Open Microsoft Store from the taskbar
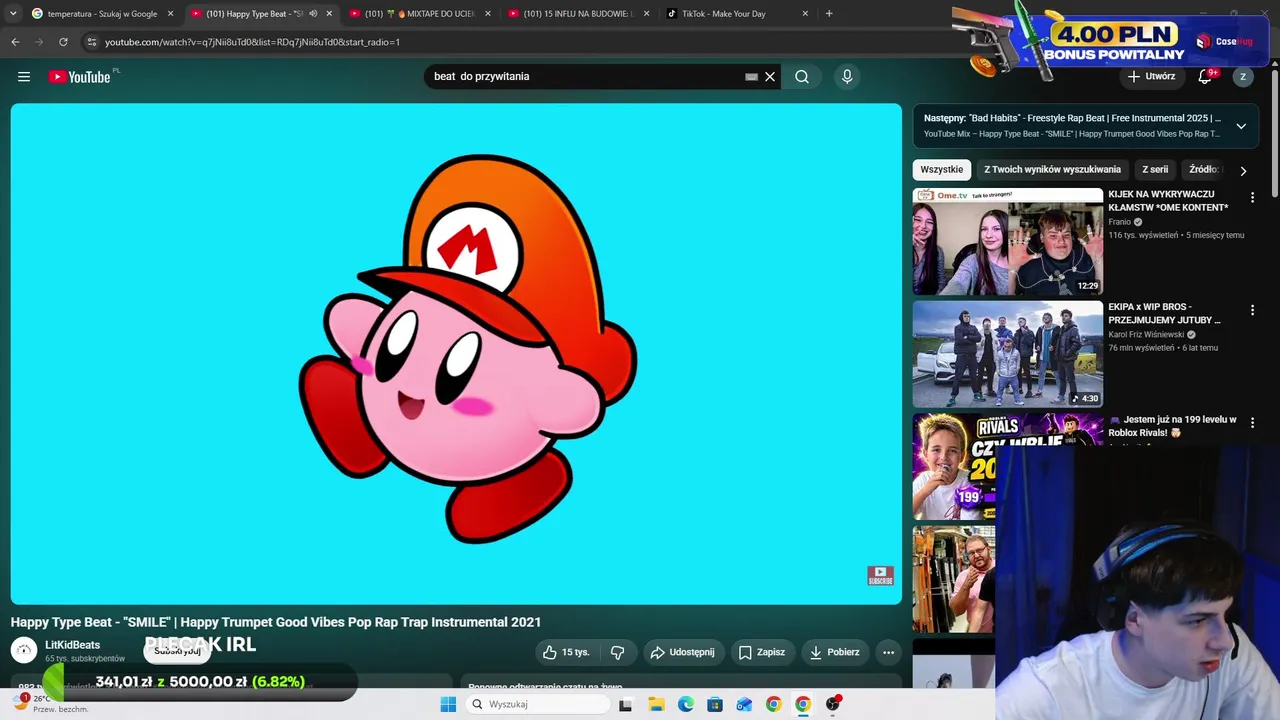The width and height of the screenshot is (1280, 720). [714, 704]
